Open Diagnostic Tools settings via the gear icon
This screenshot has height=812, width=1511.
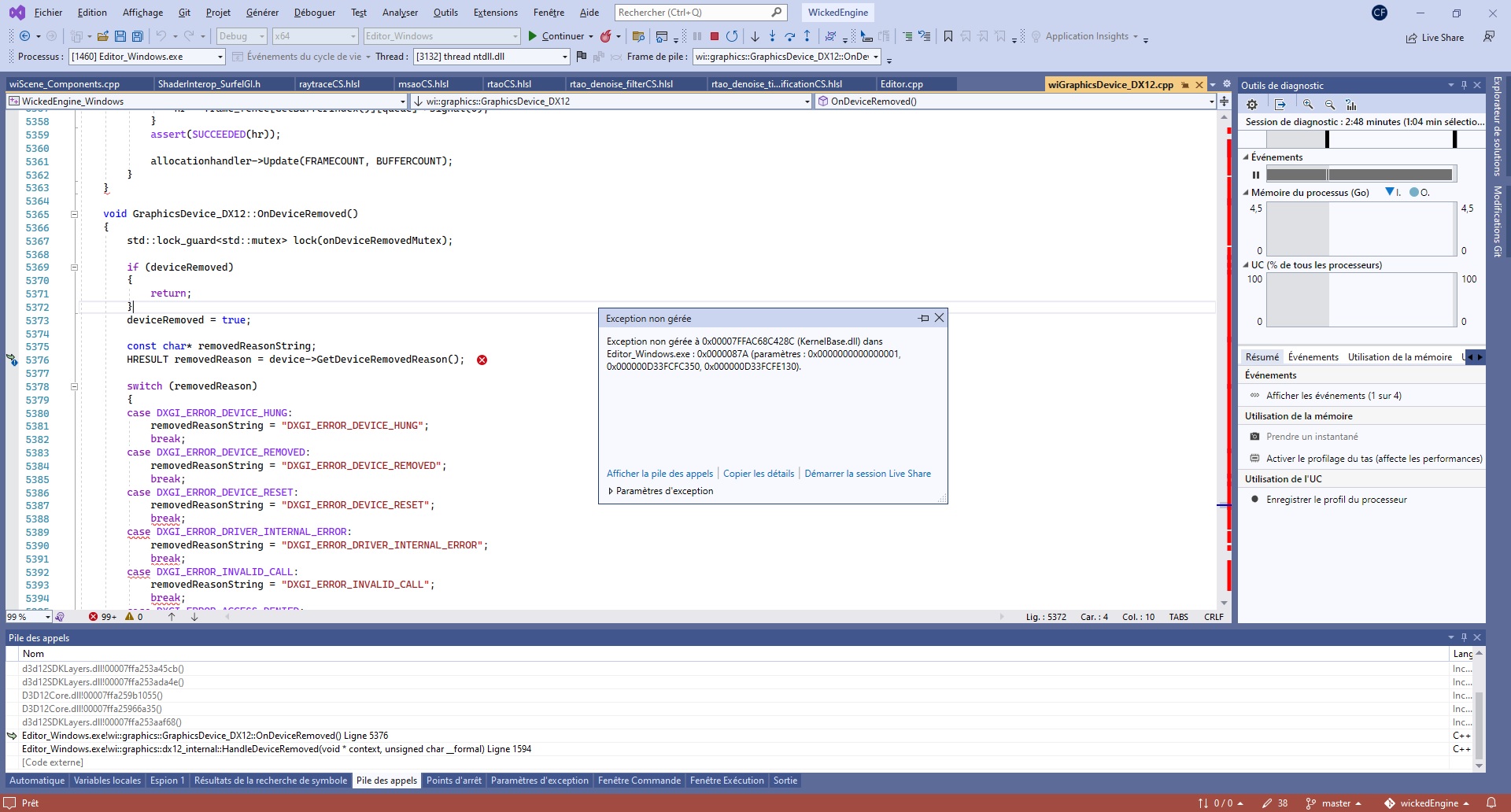1251,104
